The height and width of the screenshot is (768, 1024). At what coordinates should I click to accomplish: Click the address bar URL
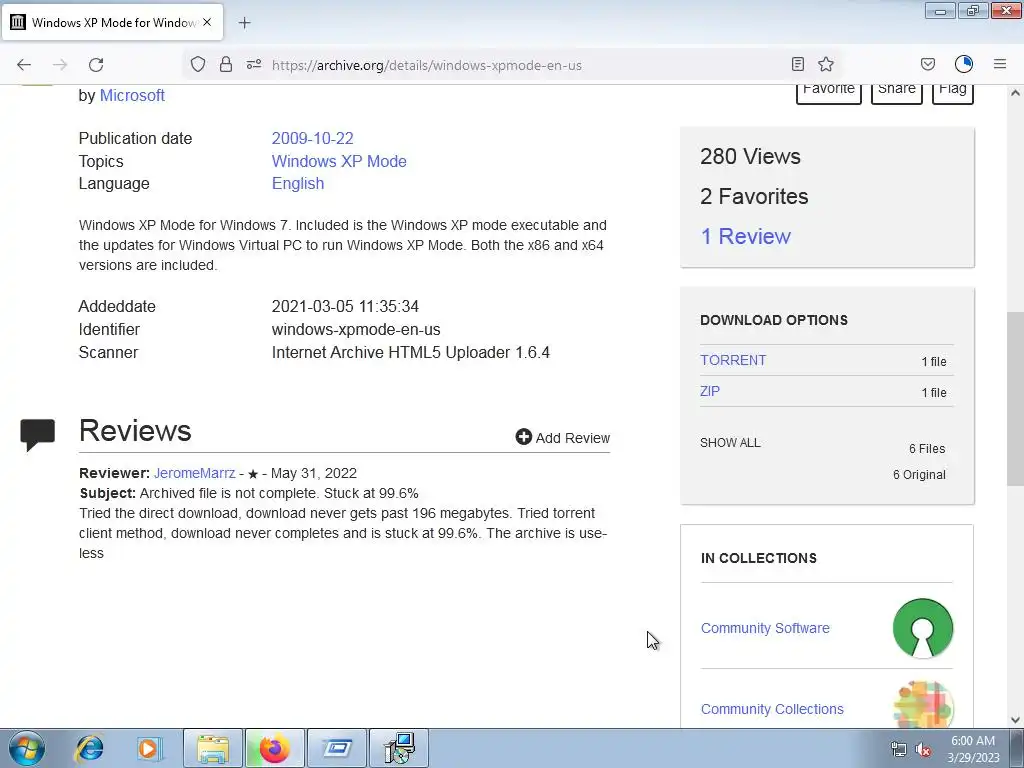426,65
